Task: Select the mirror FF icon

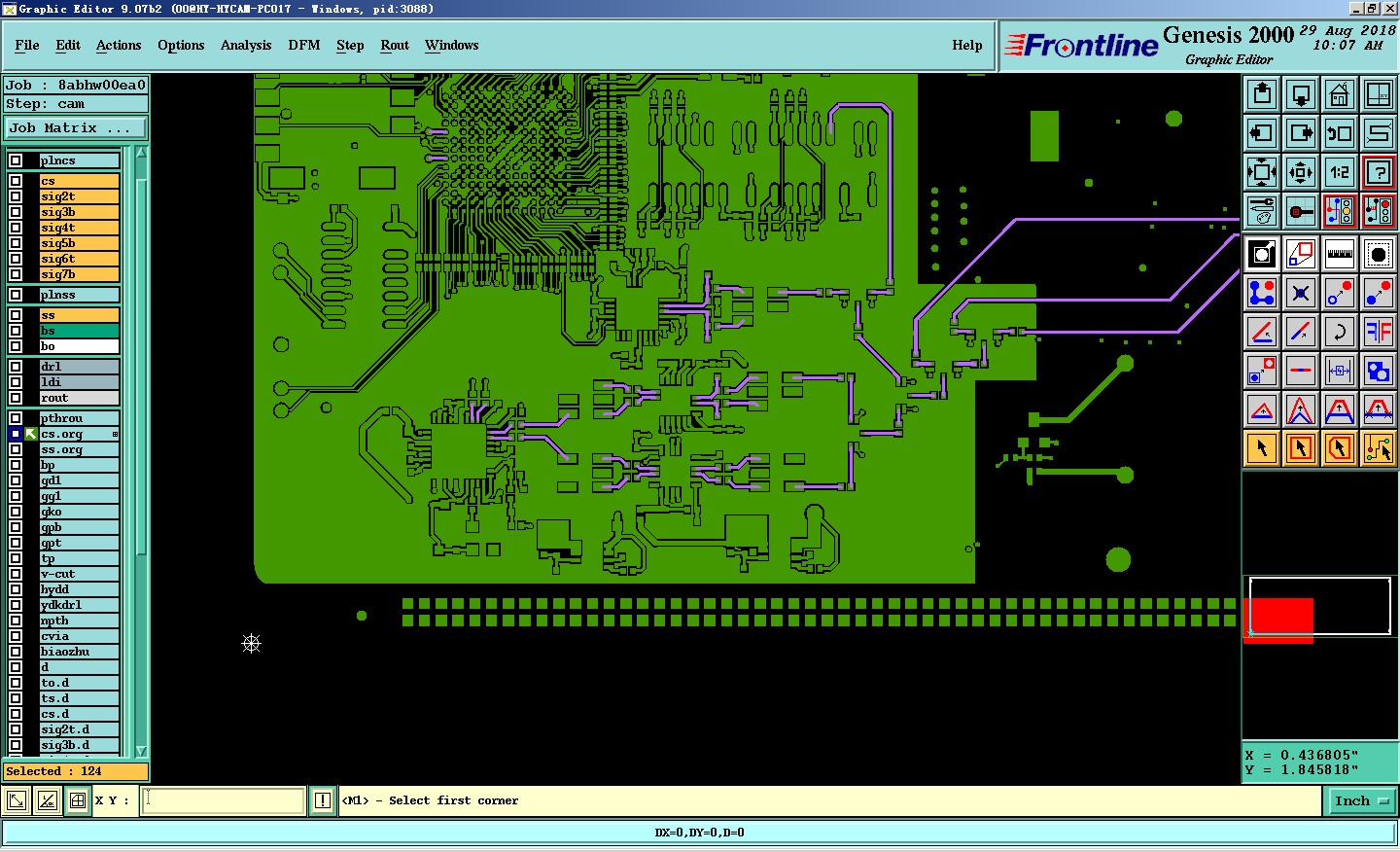Action: point(1379,332)
